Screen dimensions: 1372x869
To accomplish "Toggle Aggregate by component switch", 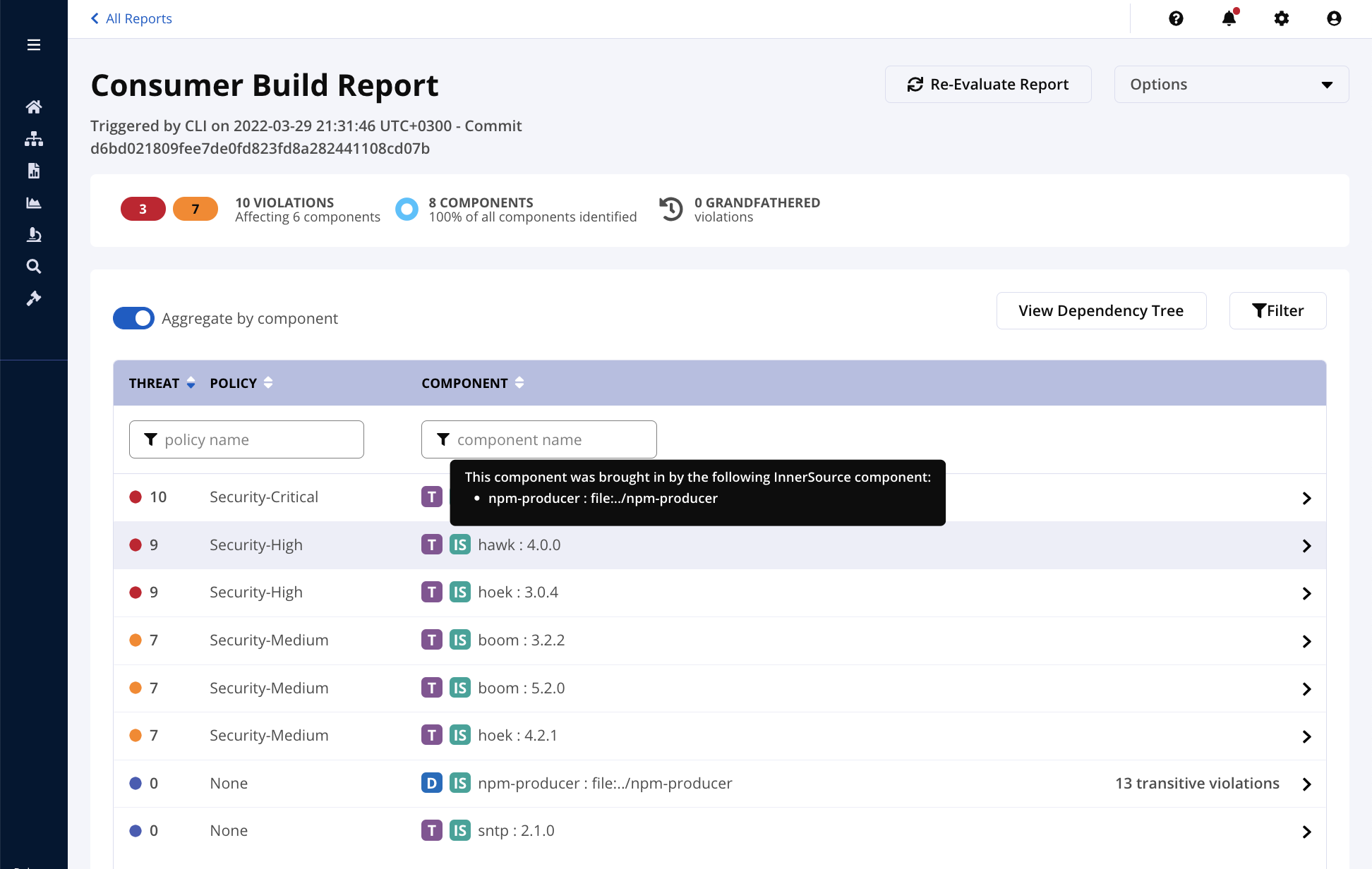I will click(133, 318).
